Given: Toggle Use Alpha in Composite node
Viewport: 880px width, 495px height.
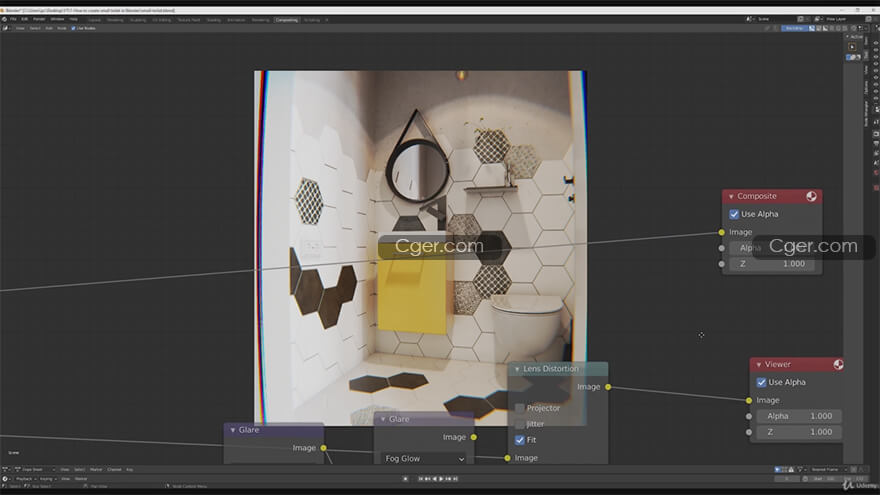Looking at the screenshot, I should [734, 214].
